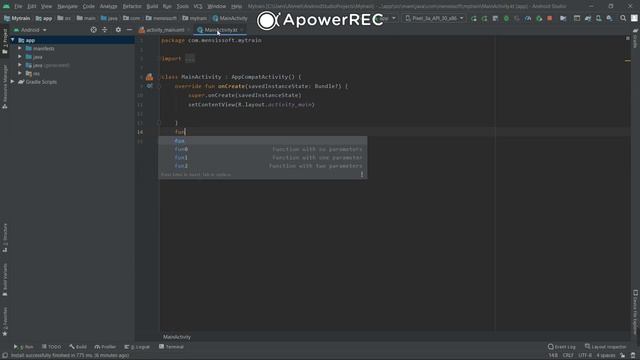Click Apply Changes and Restart Activity icon
The width and height of the screenshot is (640, 360).
tap(484, 18)
